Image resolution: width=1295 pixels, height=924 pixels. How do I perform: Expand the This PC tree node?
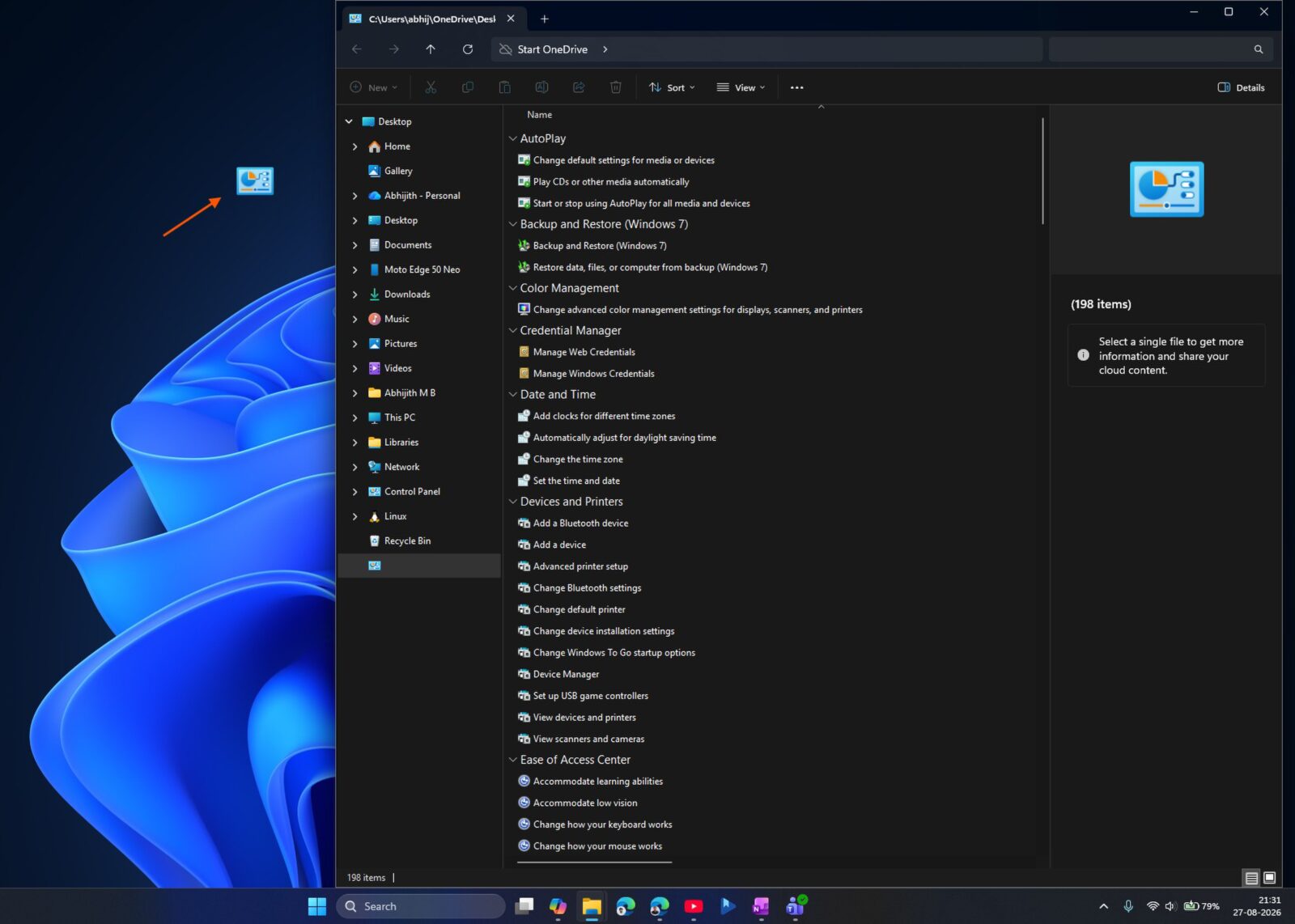(x=355, y=417)
